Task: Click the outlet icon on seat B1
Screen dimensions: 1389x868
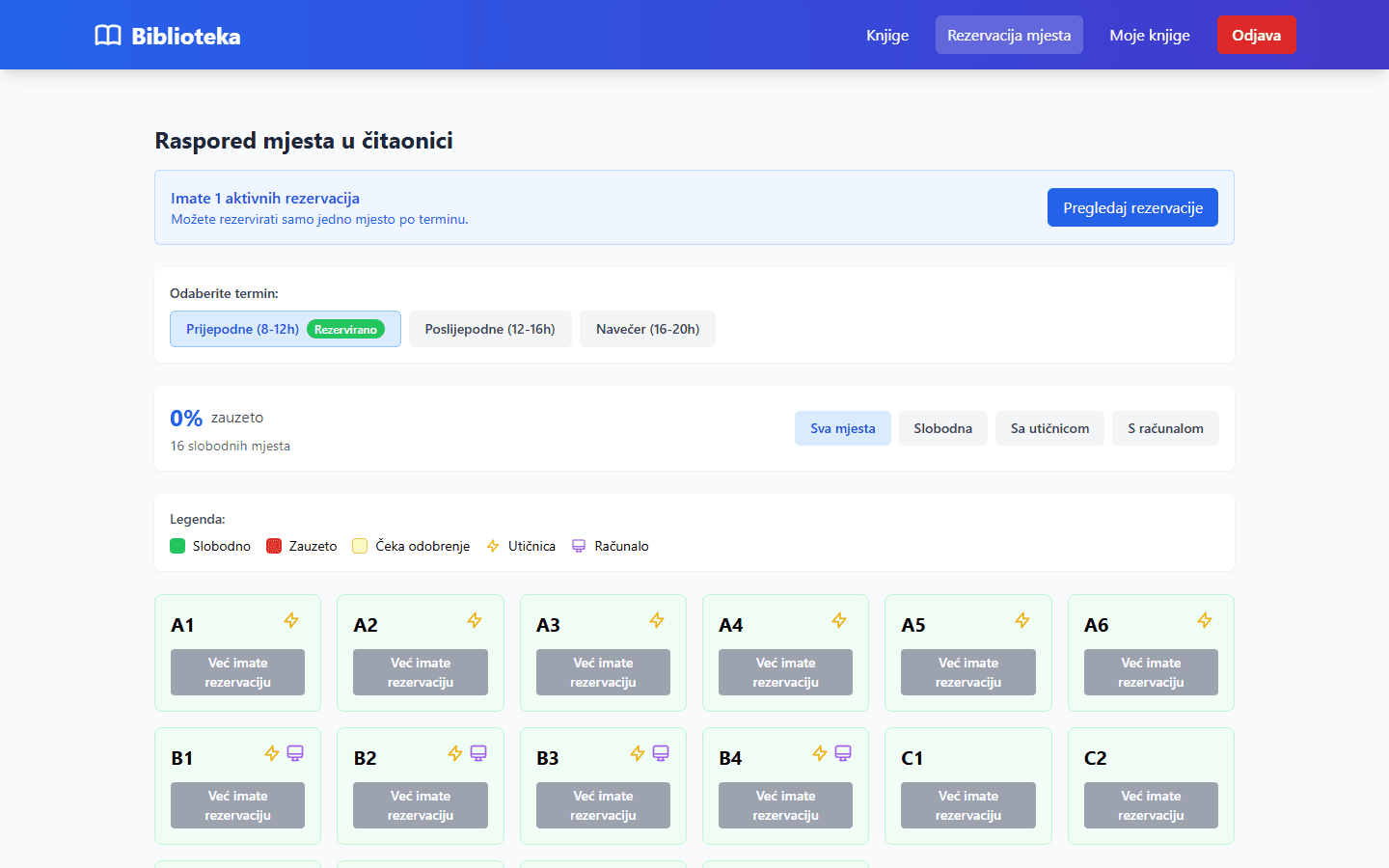Action: tap(272, 753)
